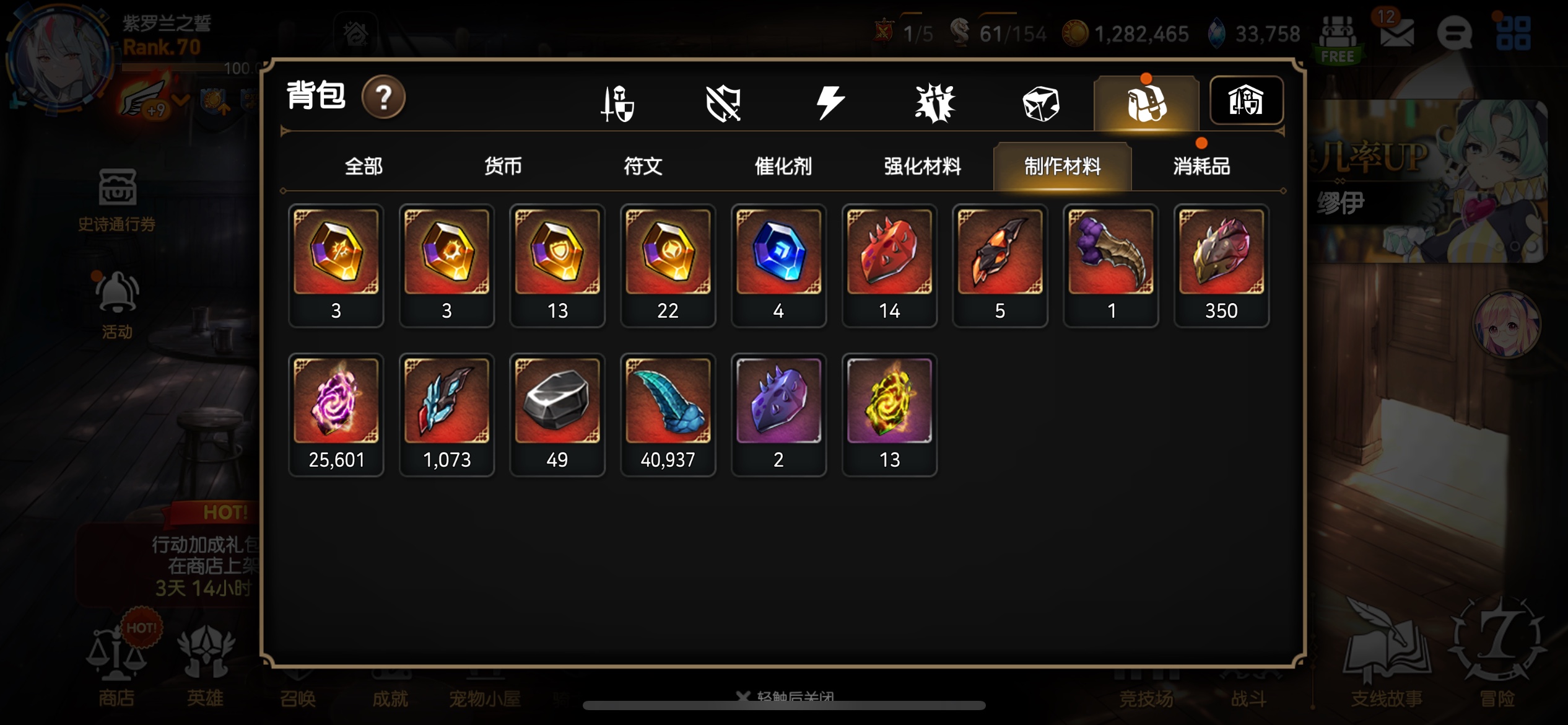The image size is (1568, 725).
Task: Open the mail envelope icon
Action: (x=1396, y=32)
